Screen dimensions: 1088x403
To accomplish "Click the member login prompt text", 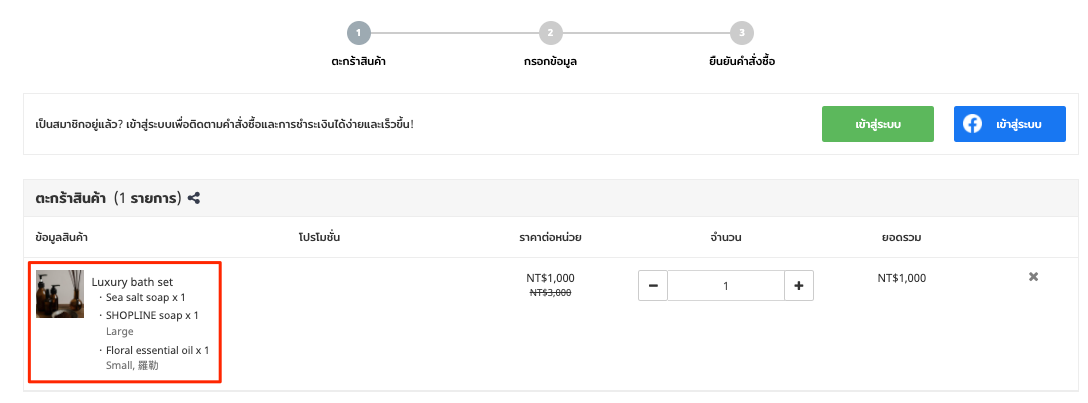I will pyautogui.click(x=224, y=125).
